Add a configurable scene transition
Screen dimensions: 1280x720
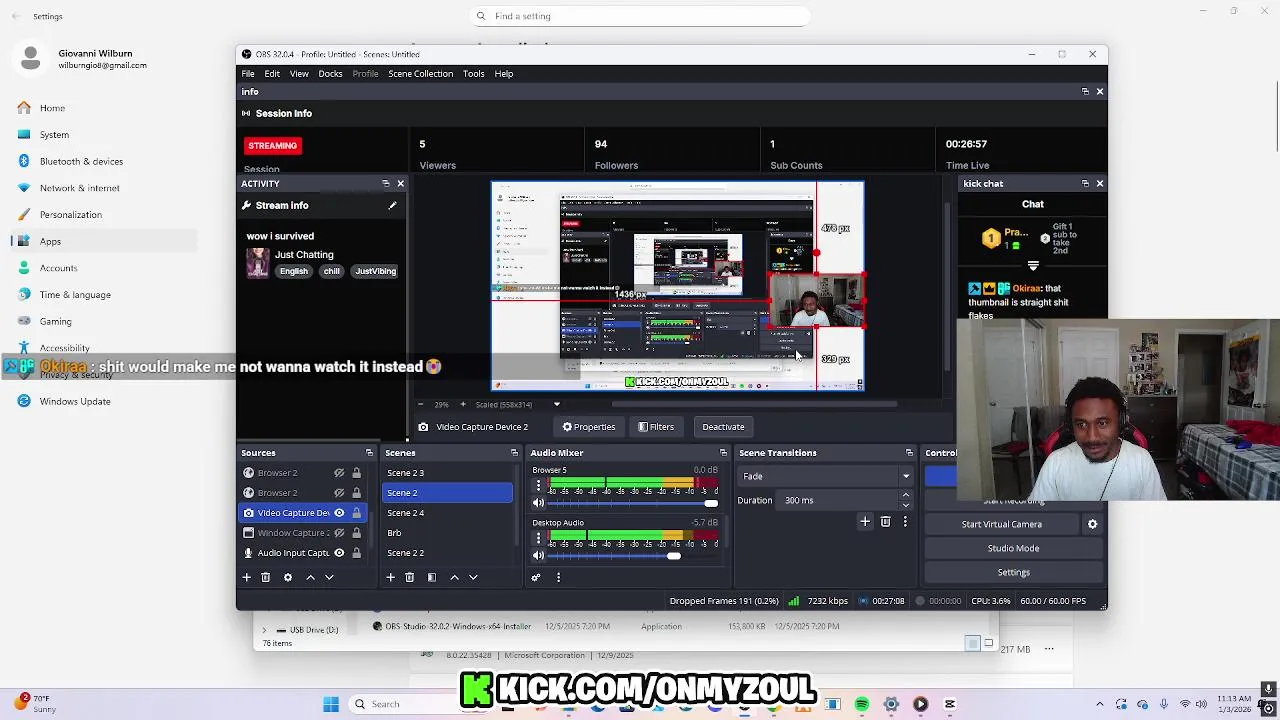coord(865,522)
